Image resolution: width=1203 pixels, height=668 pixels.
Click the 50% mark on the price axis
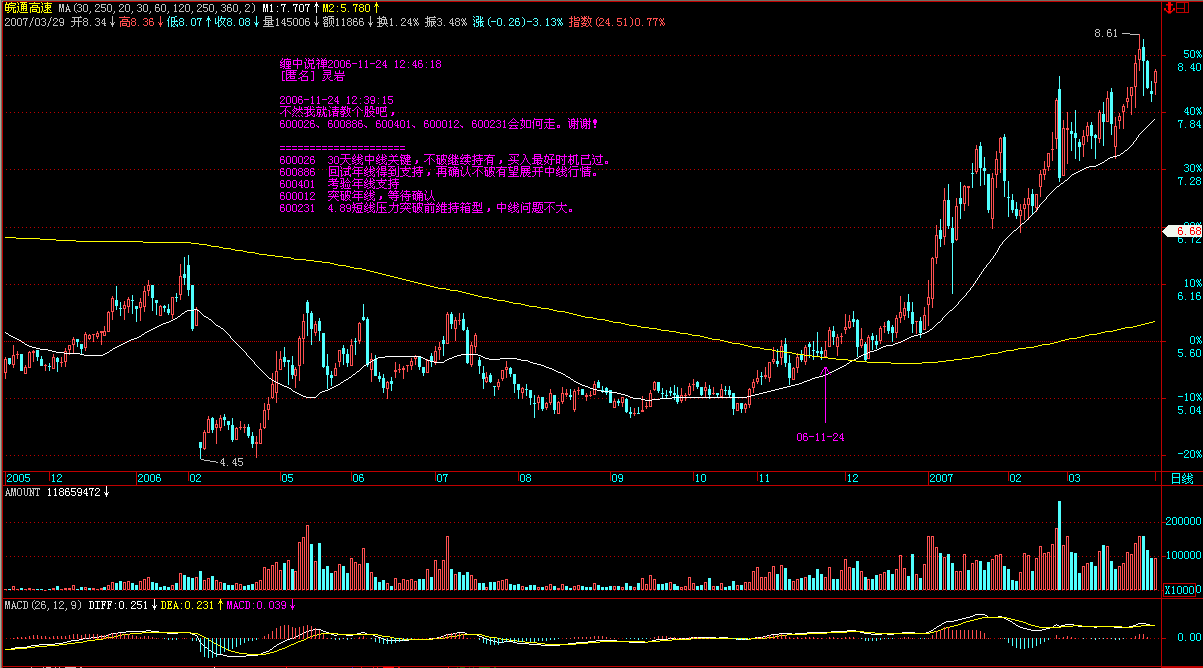coord(1190,53)
